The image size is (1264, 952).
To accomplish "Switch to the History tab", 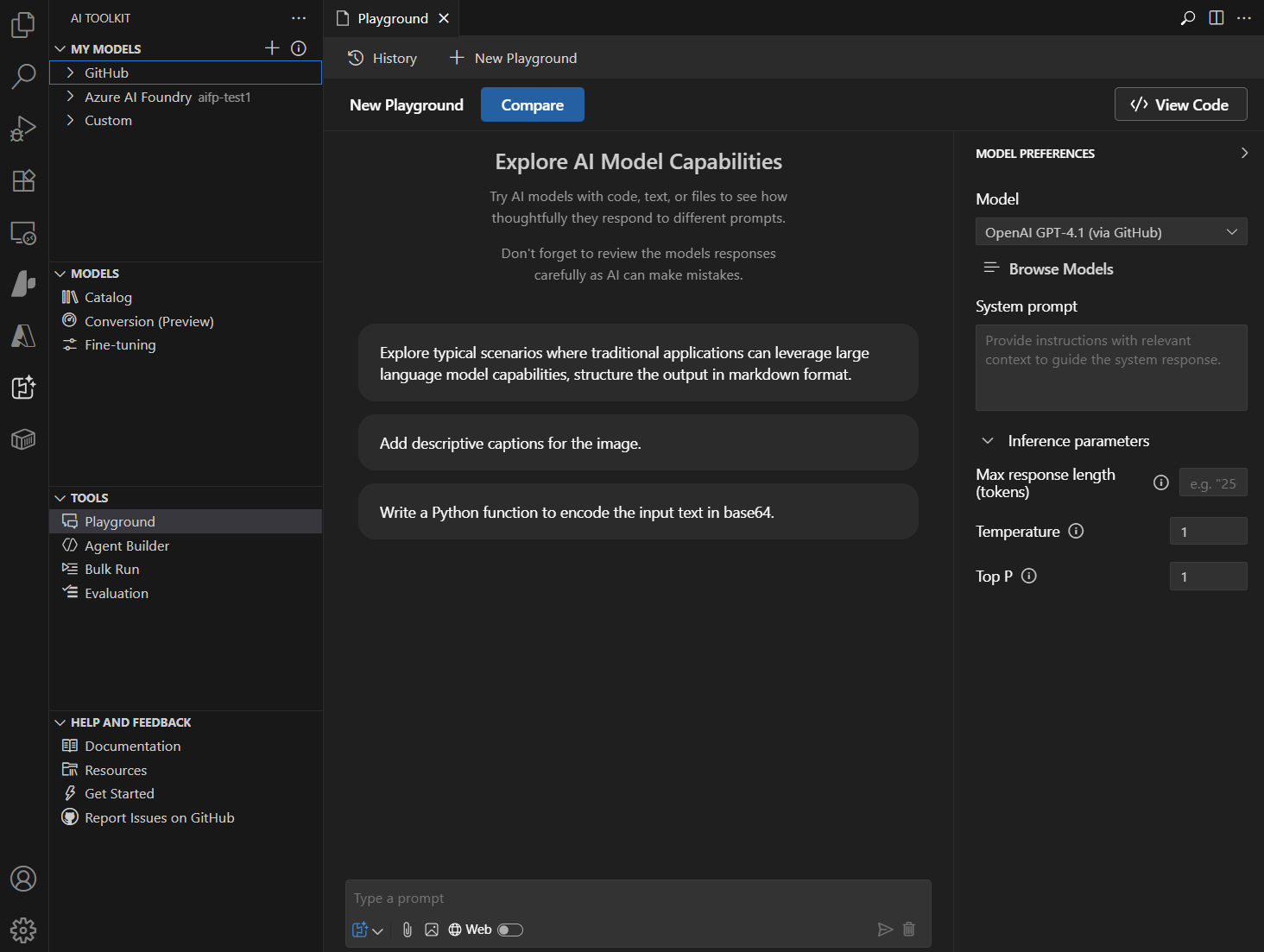I will pyautogui.click(x=382, y=58).
